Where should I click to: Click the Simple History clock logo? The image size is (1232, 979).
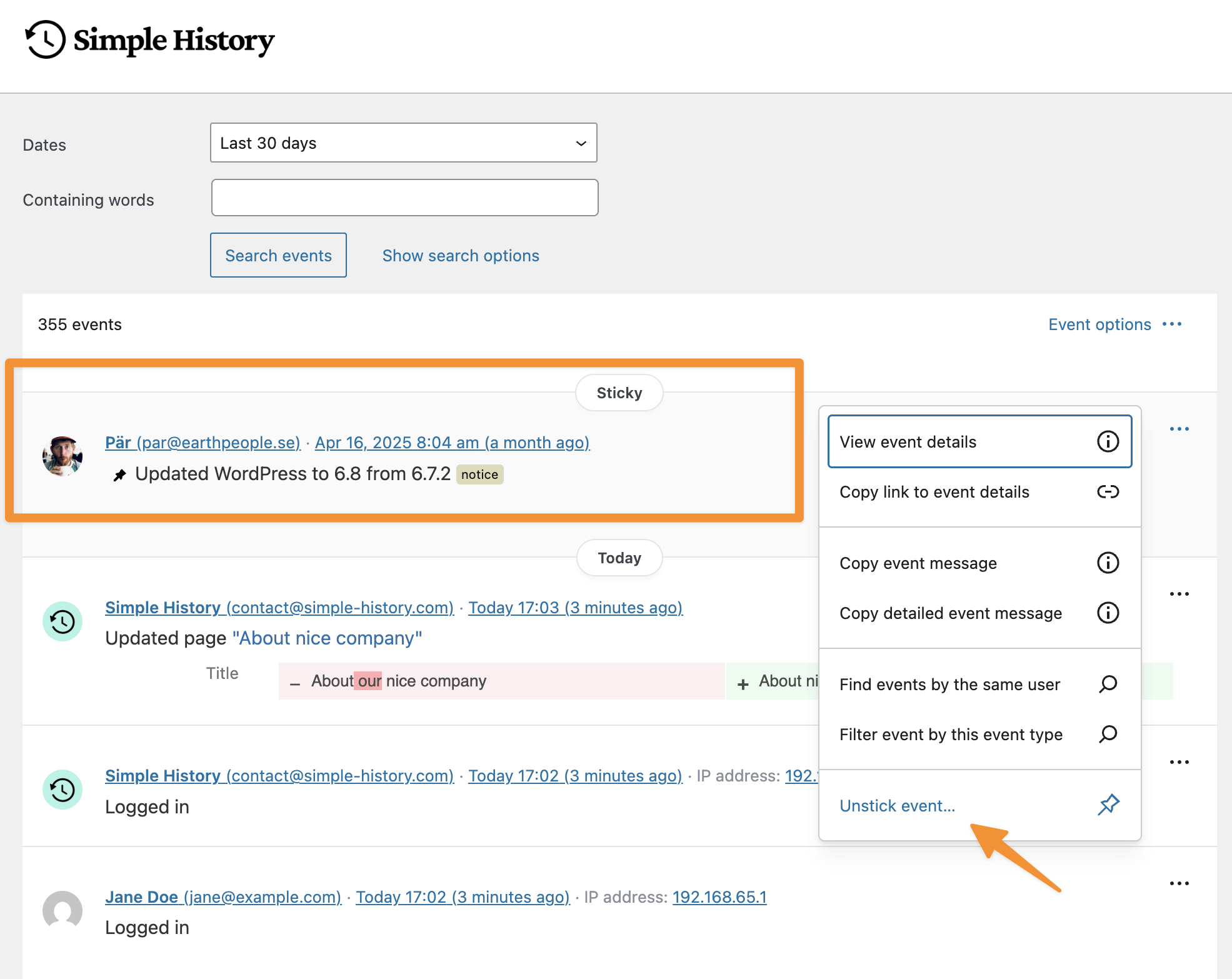pos(45,39)
